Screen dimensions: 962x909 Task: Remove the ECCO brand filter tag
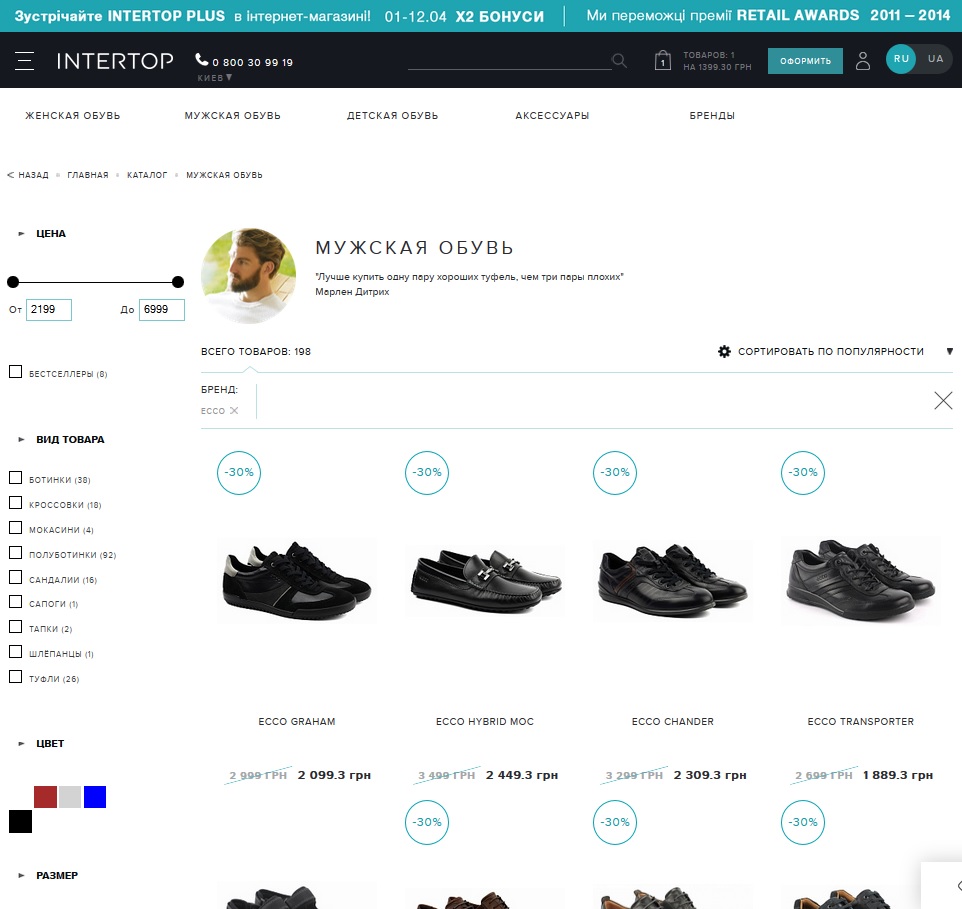pos(234,411)
